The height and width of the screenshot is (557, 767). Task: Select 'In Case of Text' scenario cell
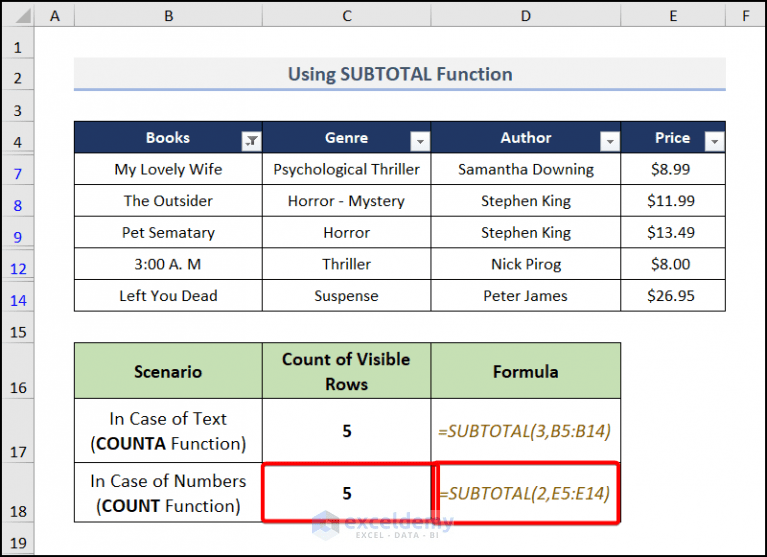click(x=168, y=431)
